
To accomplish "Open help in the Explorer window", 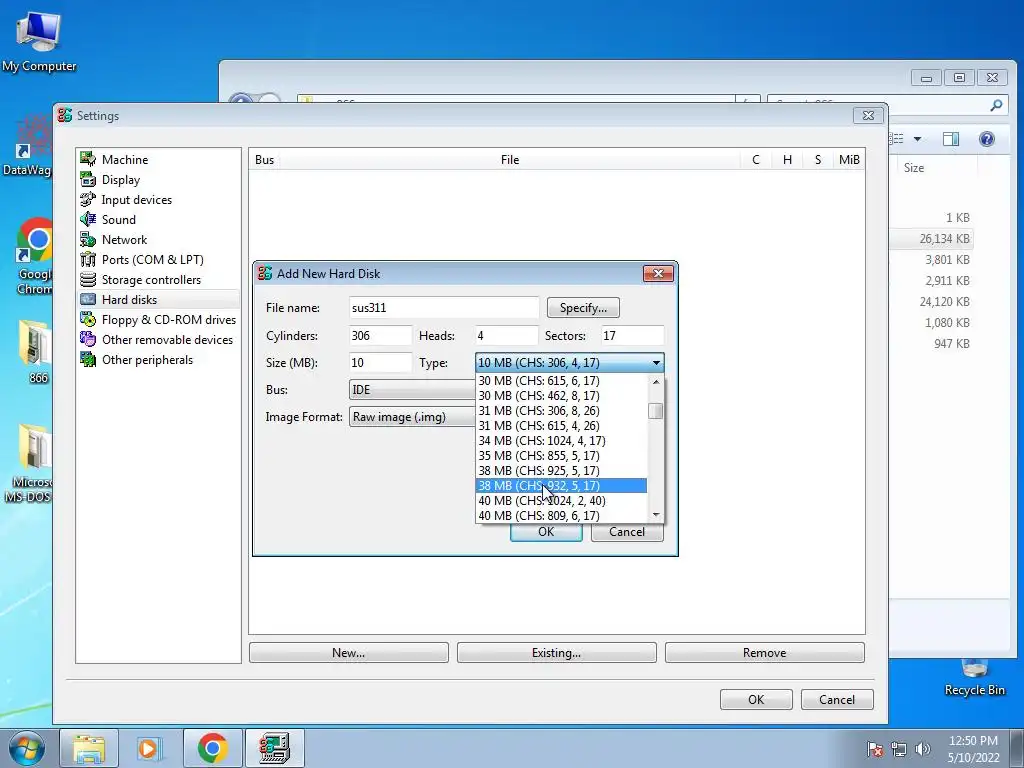I will point(987,138).
